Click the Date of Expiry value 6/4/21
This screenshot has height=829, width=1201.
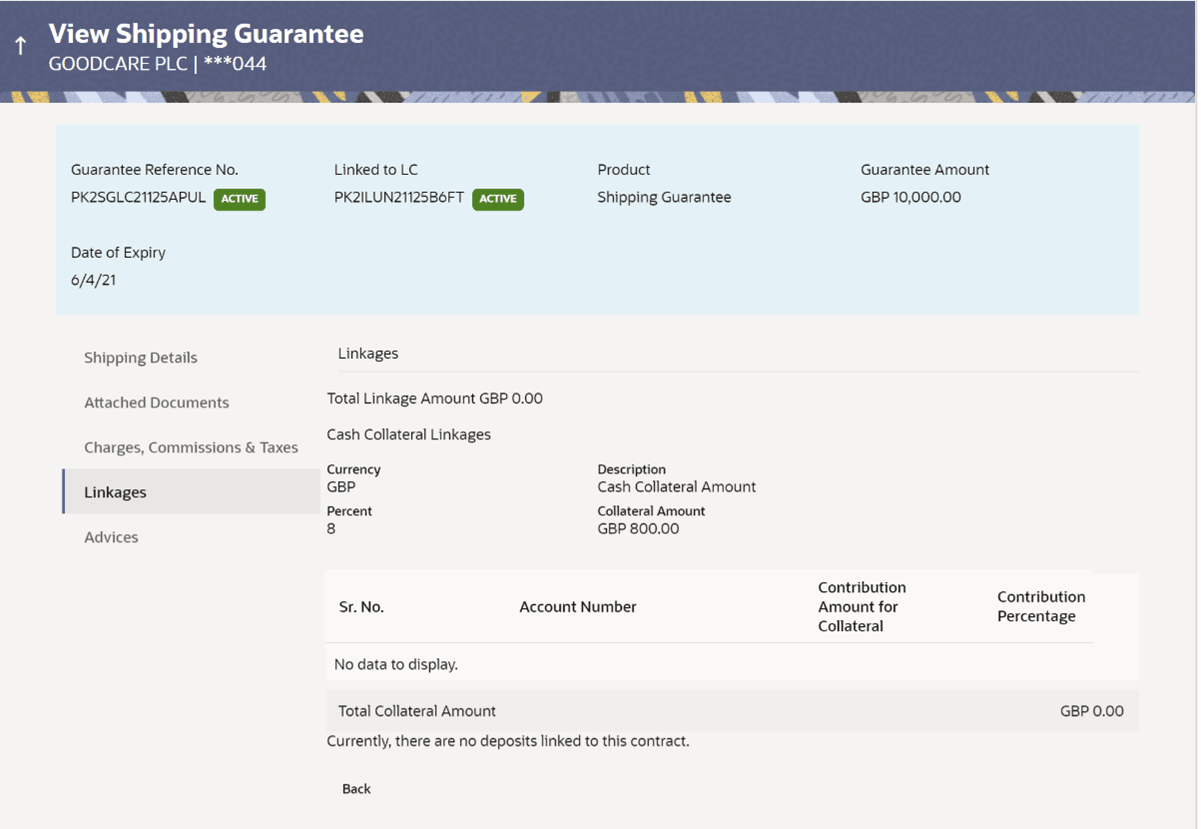click(x=91, y=280)
